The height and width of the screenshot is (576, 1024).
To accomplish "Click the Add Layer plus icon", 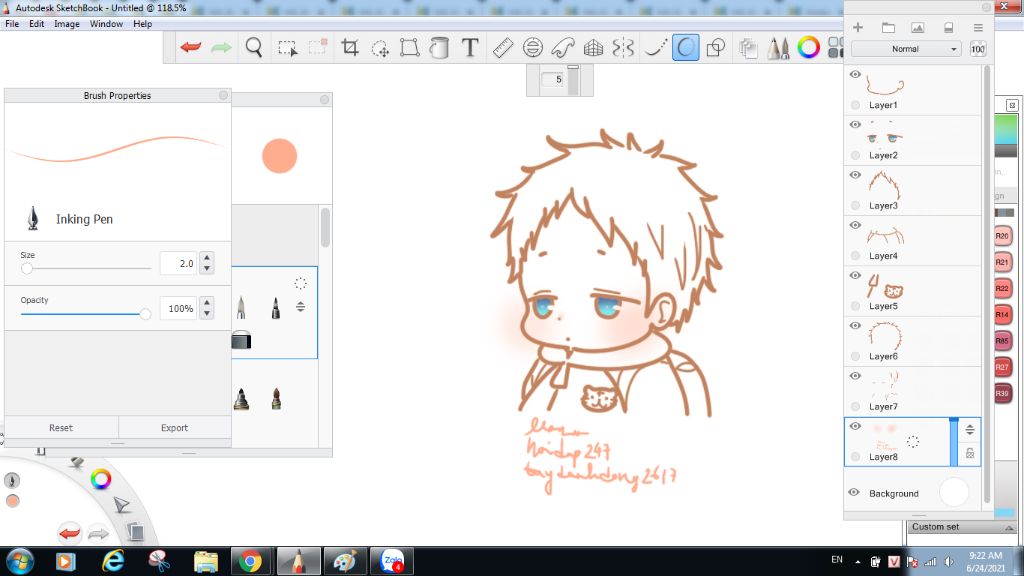I will pos(858,27).
